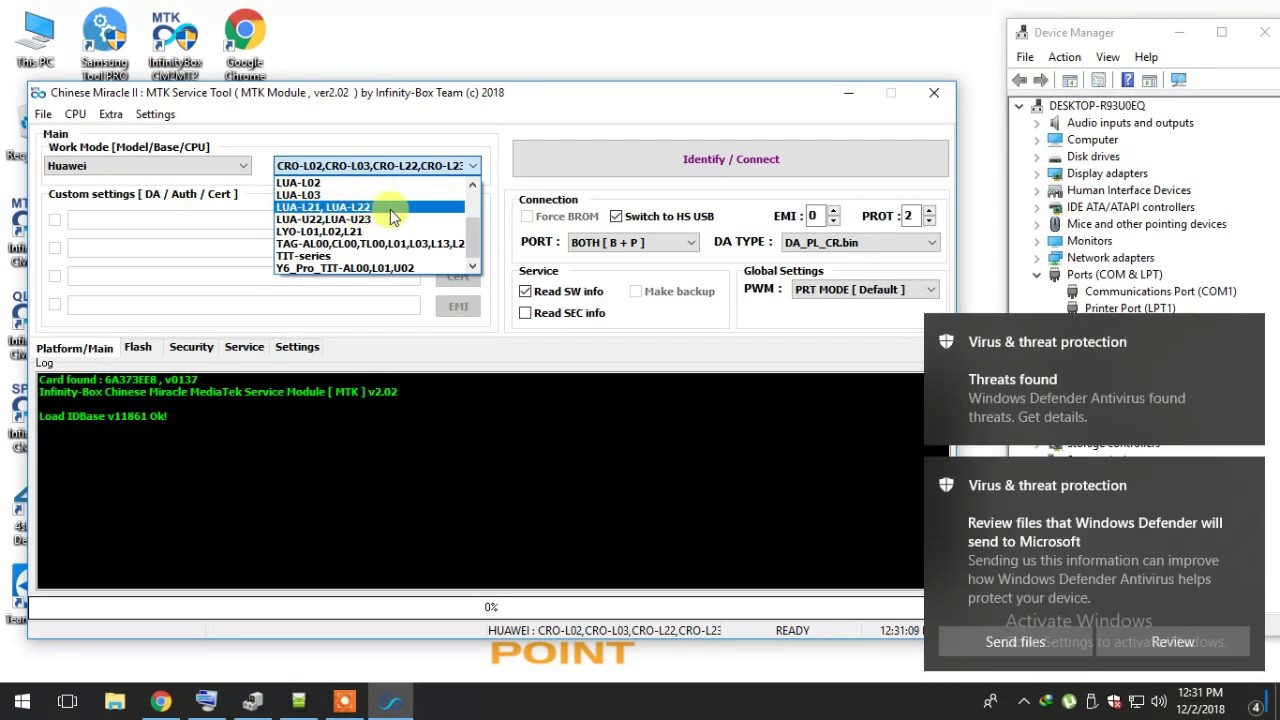
Task: Click the model list scroll down arrow
Action: pyautogui.click(x=473, y=267)
